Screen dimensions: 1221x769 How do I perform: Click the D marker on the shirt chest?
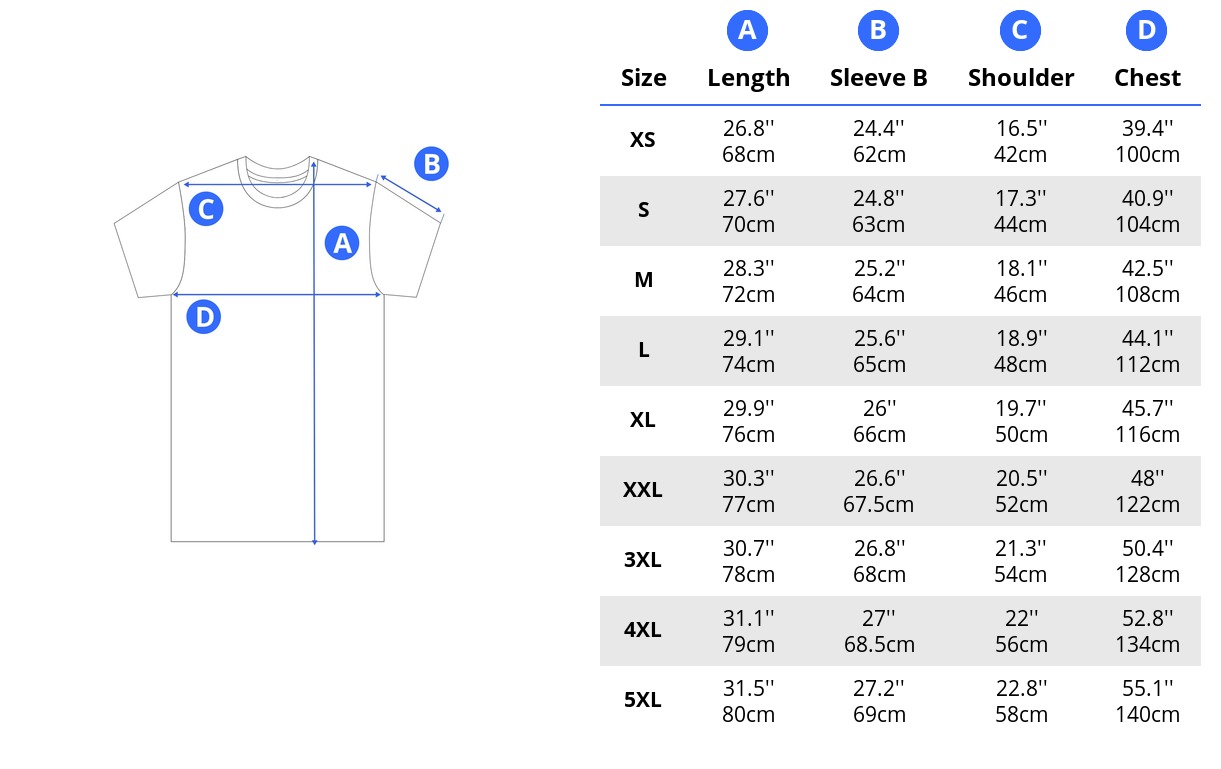pyautogui.click(x=204, y=317)
